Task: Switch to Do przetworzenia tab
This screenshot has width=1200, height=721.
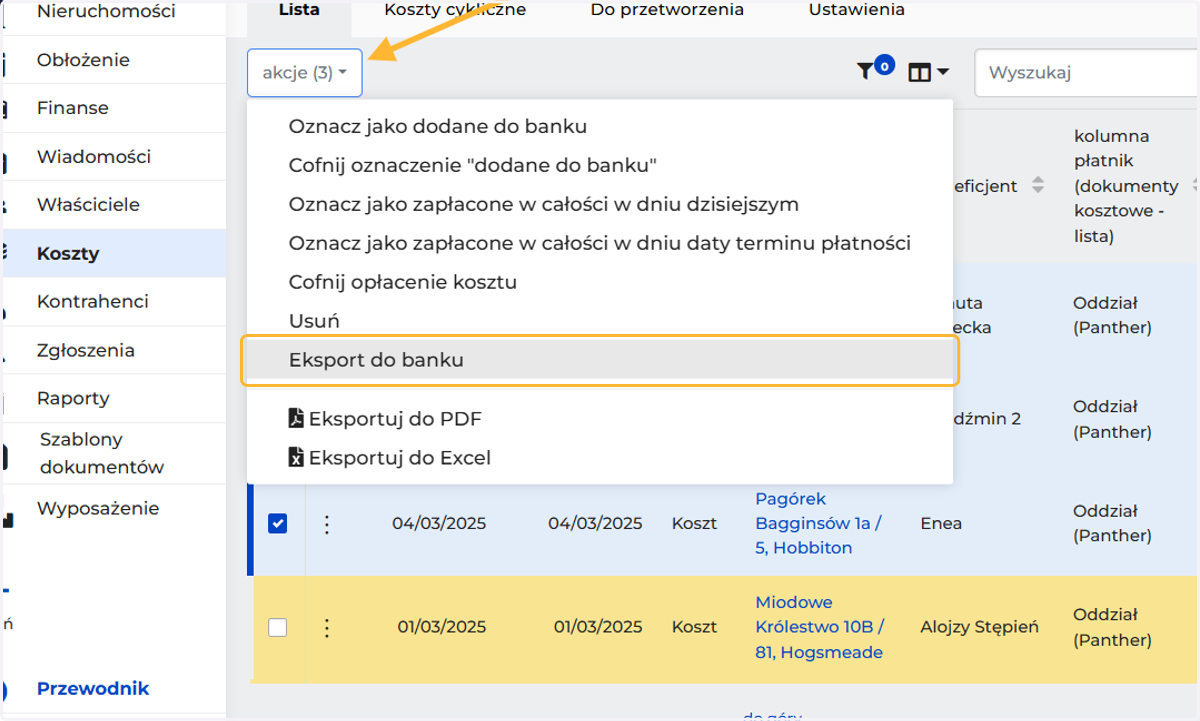Action: [667, 10]
